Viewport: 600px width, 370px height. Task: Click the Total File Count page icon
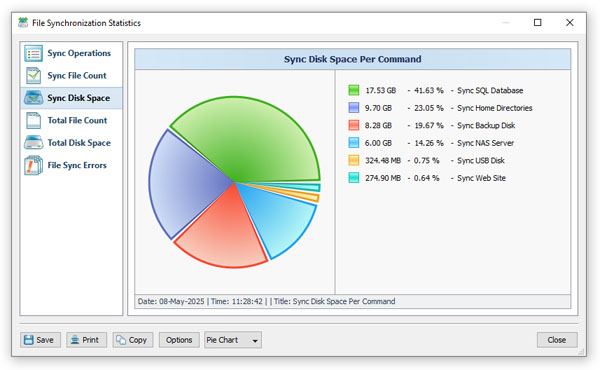(x=33, y=120)
